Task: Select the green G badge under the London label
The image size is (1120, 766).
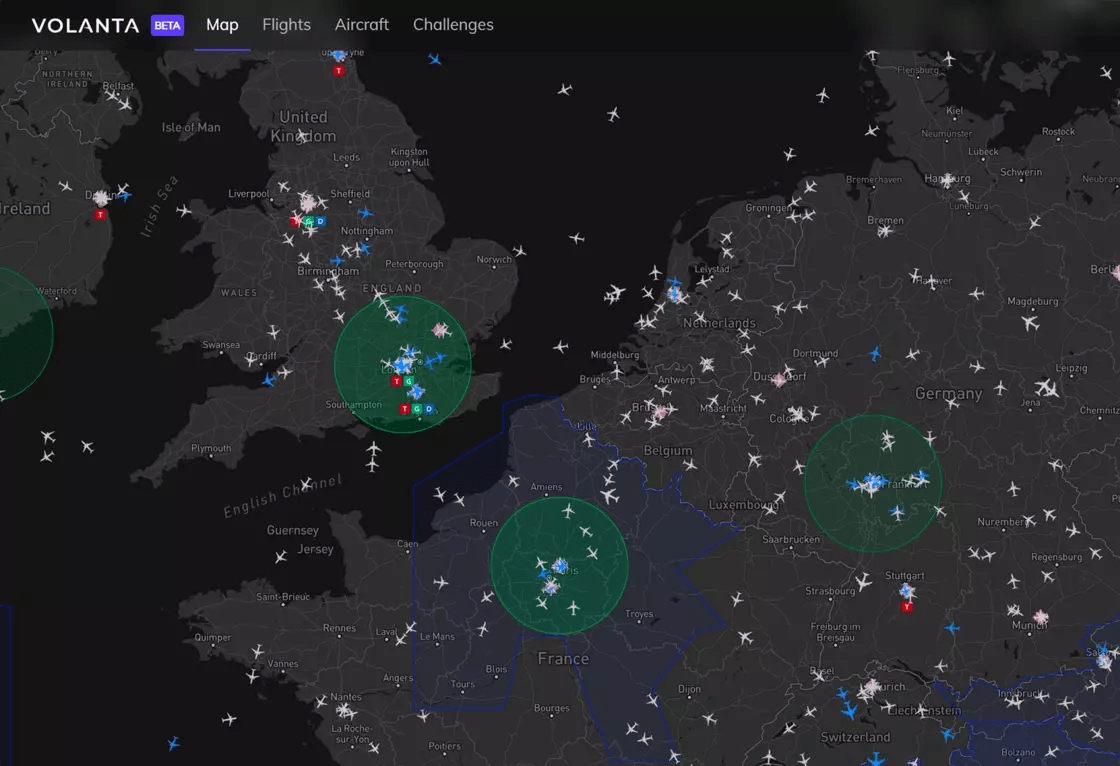Action: 409,381
